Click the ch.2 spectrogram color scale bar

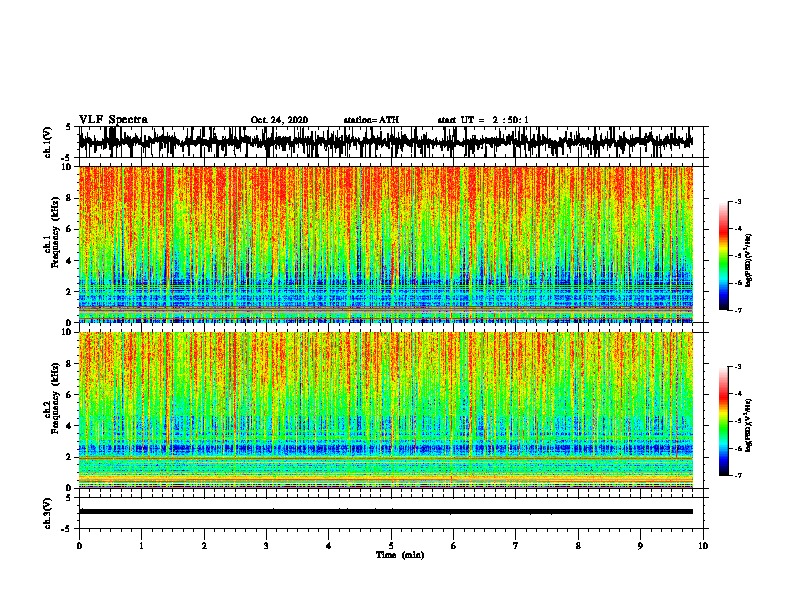[x=724, y=421]
